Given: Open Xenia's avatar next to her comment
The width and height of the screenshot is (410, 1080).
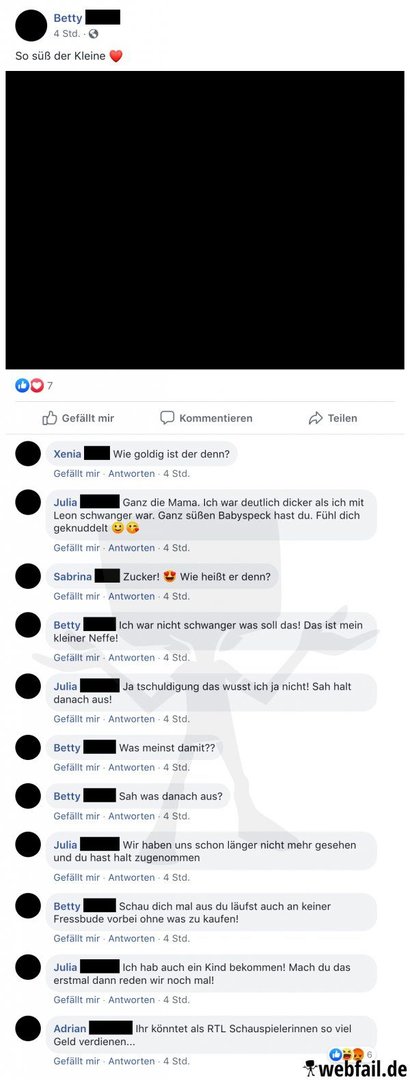Looking at the screenshot, I should pyautogui.click(x=28, y=455).
